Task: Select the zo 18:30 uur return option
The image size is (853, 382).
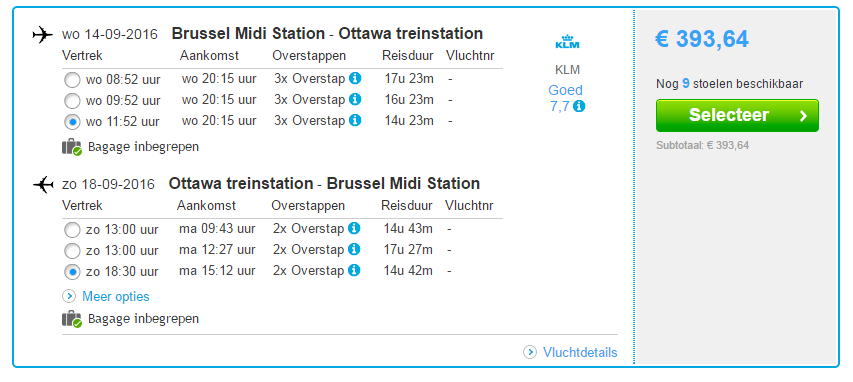Action: (72, 272)
